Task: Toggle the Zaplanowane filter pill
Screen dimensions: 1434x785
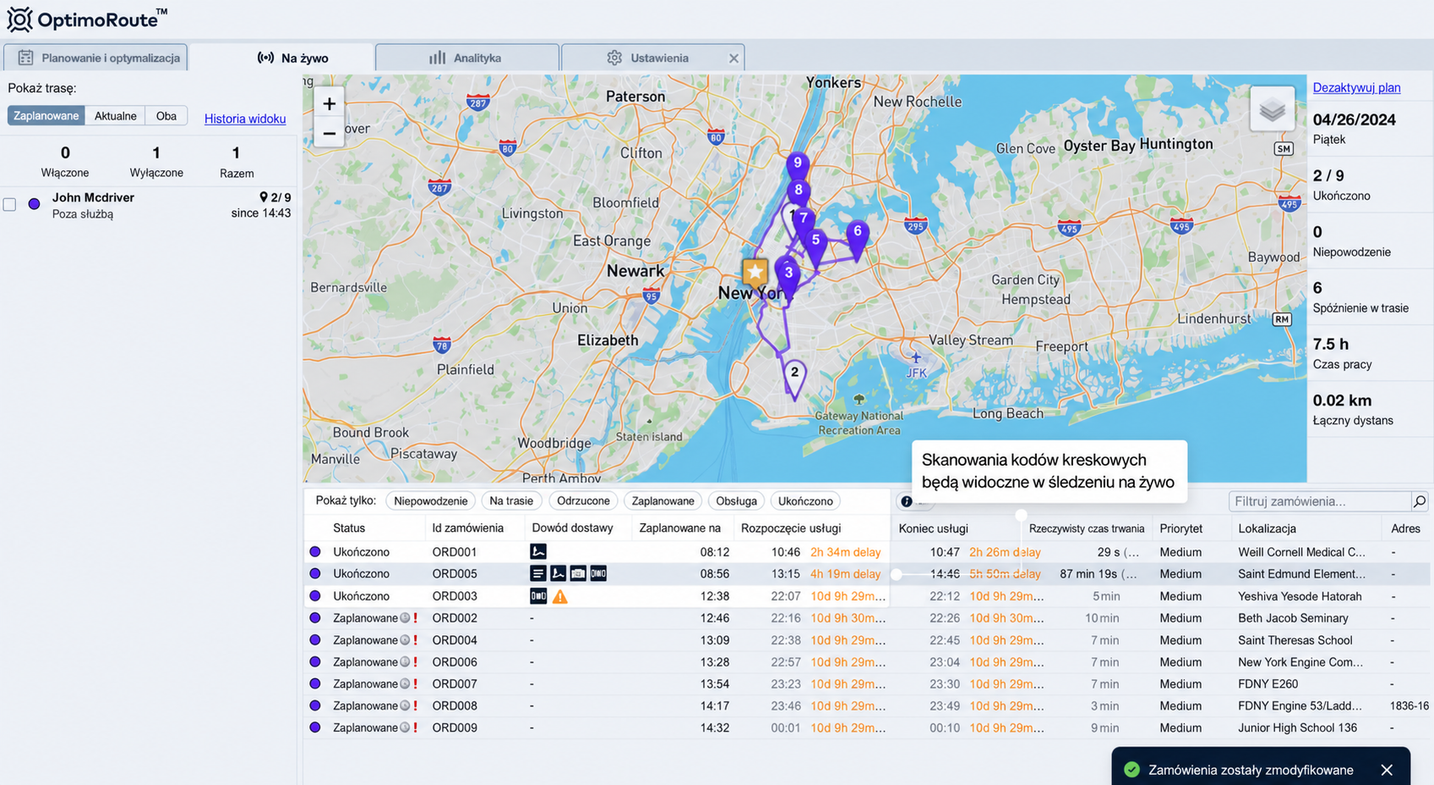Action: tap(663, 501)
